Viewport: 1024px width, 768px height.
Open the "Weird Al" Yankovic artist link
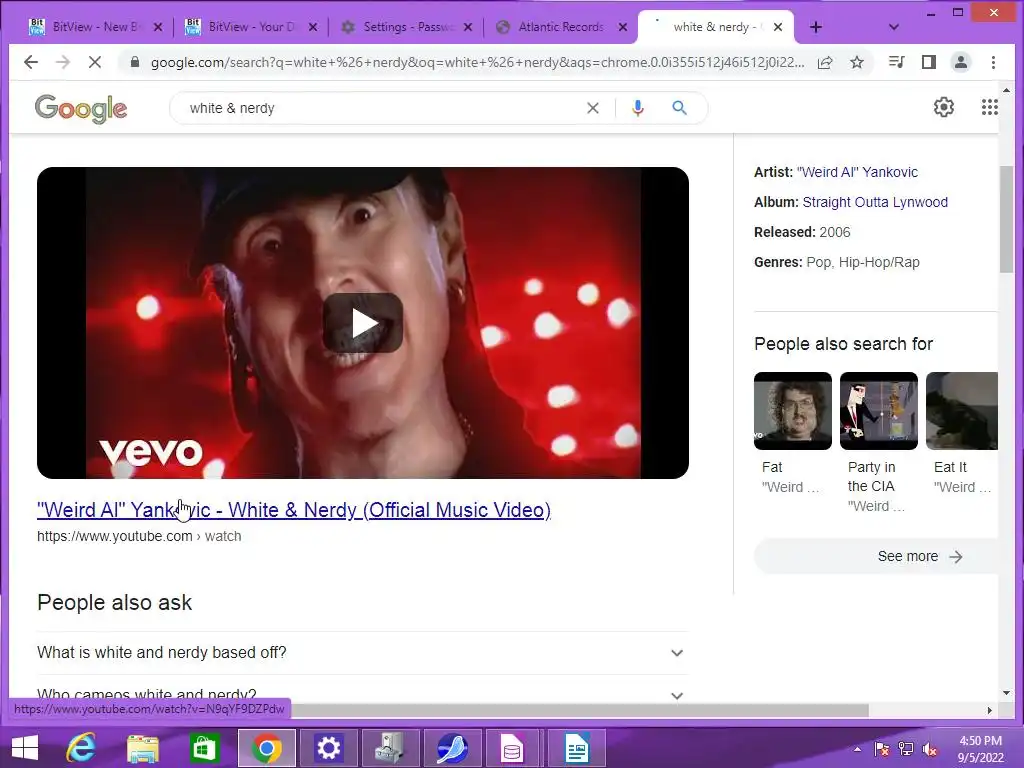pos(857,172)
